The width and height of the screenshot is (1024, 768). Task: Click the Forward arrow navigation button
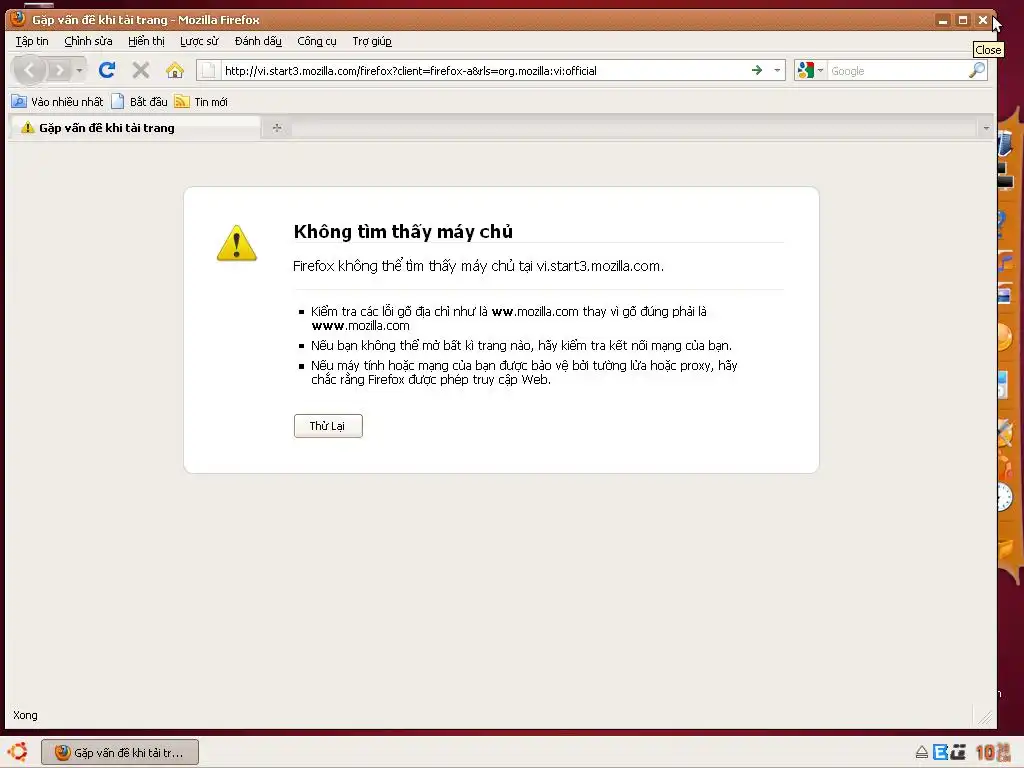[59, 70]
